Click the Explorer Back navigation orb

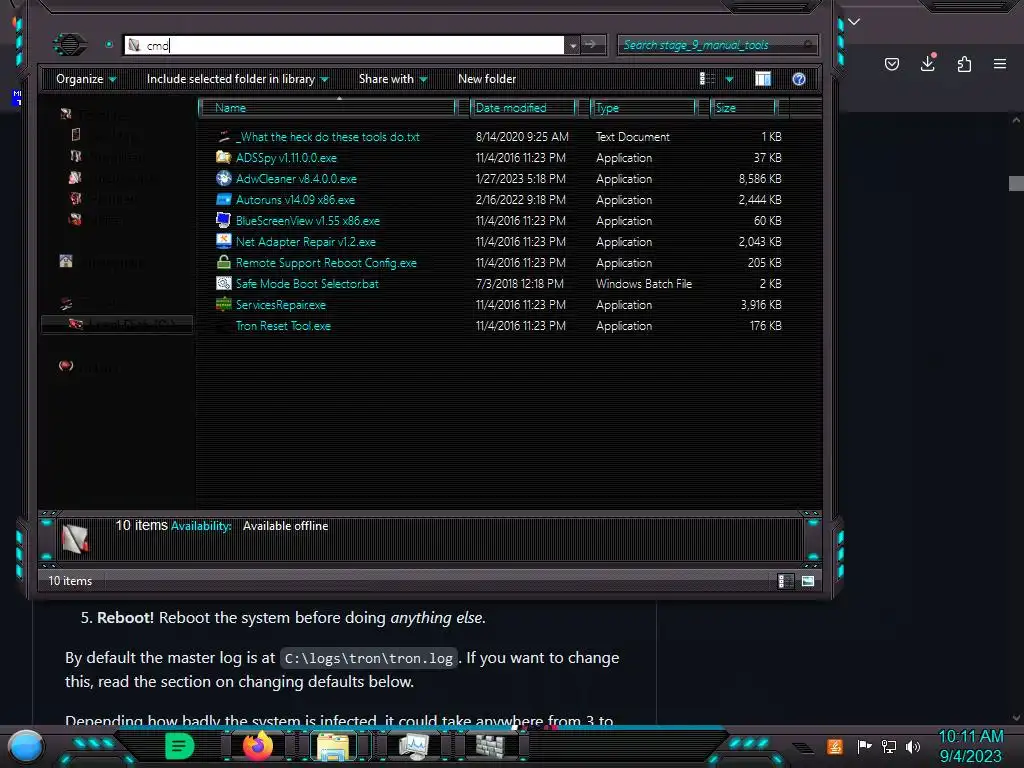tap(69, 44)
